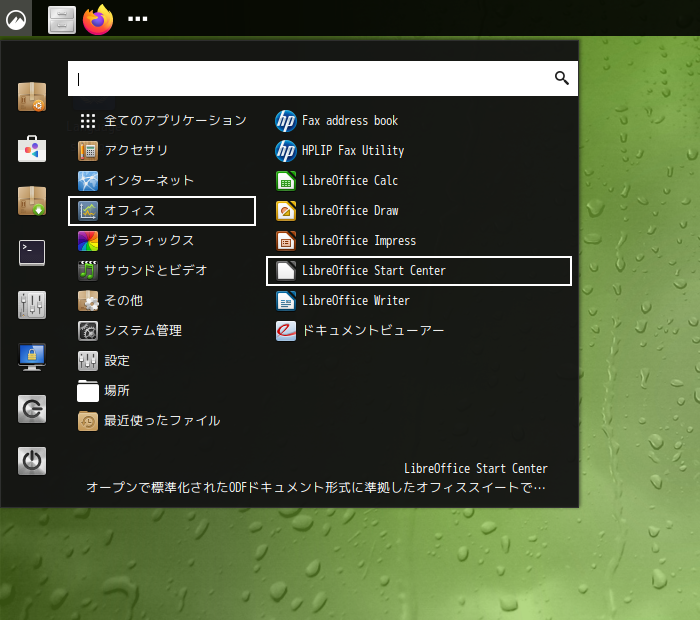Launch LibreOffice Writer
Screen dimensions: 700x620
point(419,301)
